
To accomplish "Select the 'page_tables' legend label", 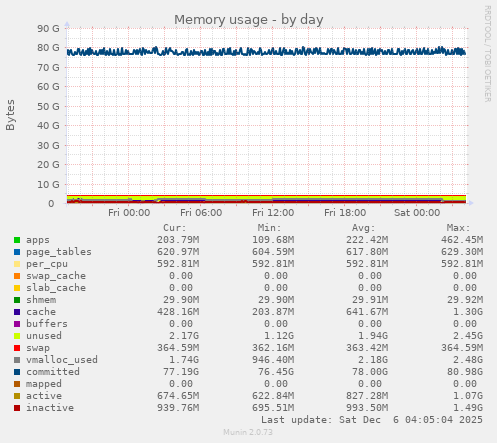I will coord(59,252).
